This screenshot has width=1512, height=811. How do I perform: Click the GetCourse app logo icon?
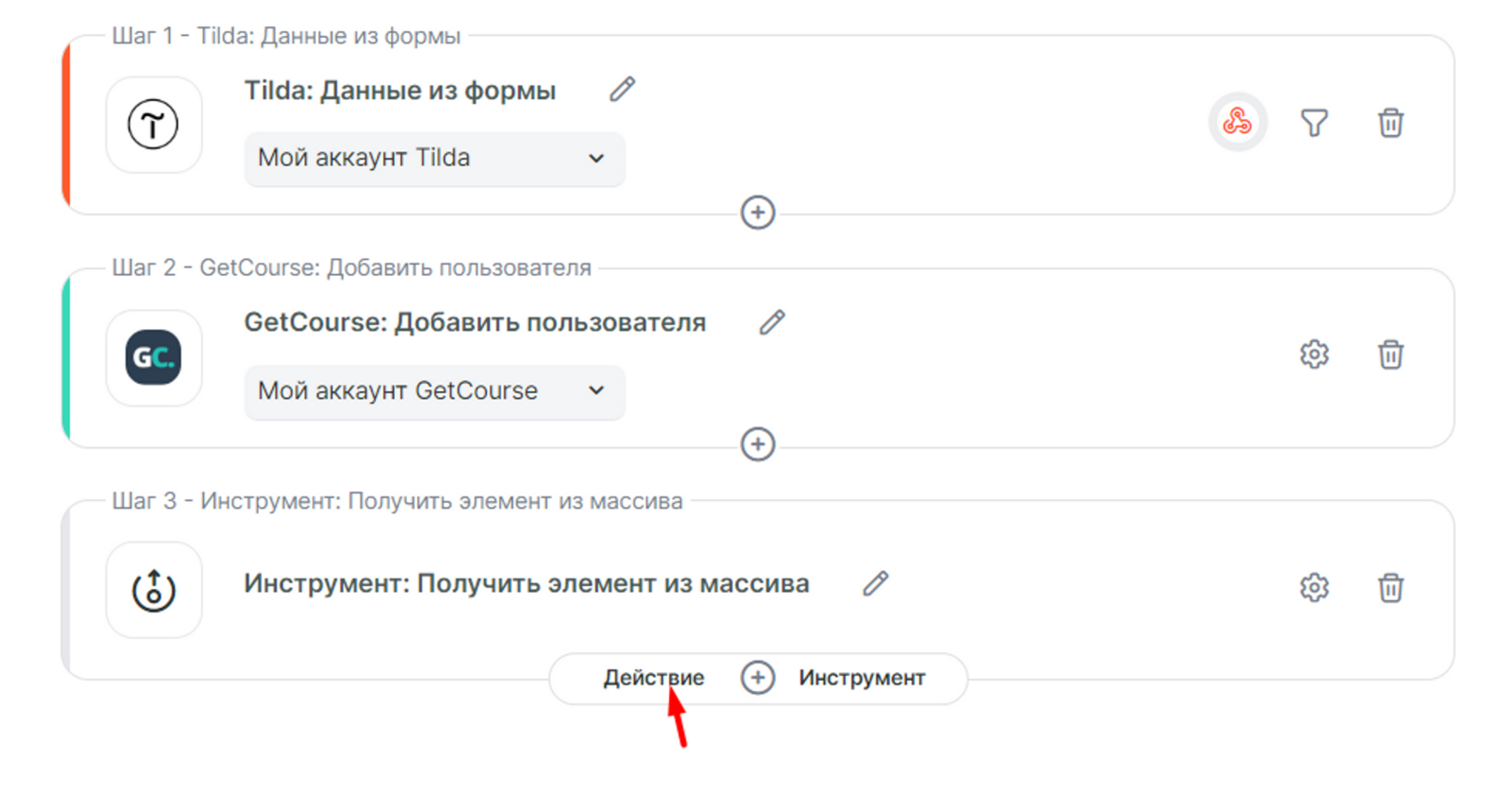click(x=153, y=357)
